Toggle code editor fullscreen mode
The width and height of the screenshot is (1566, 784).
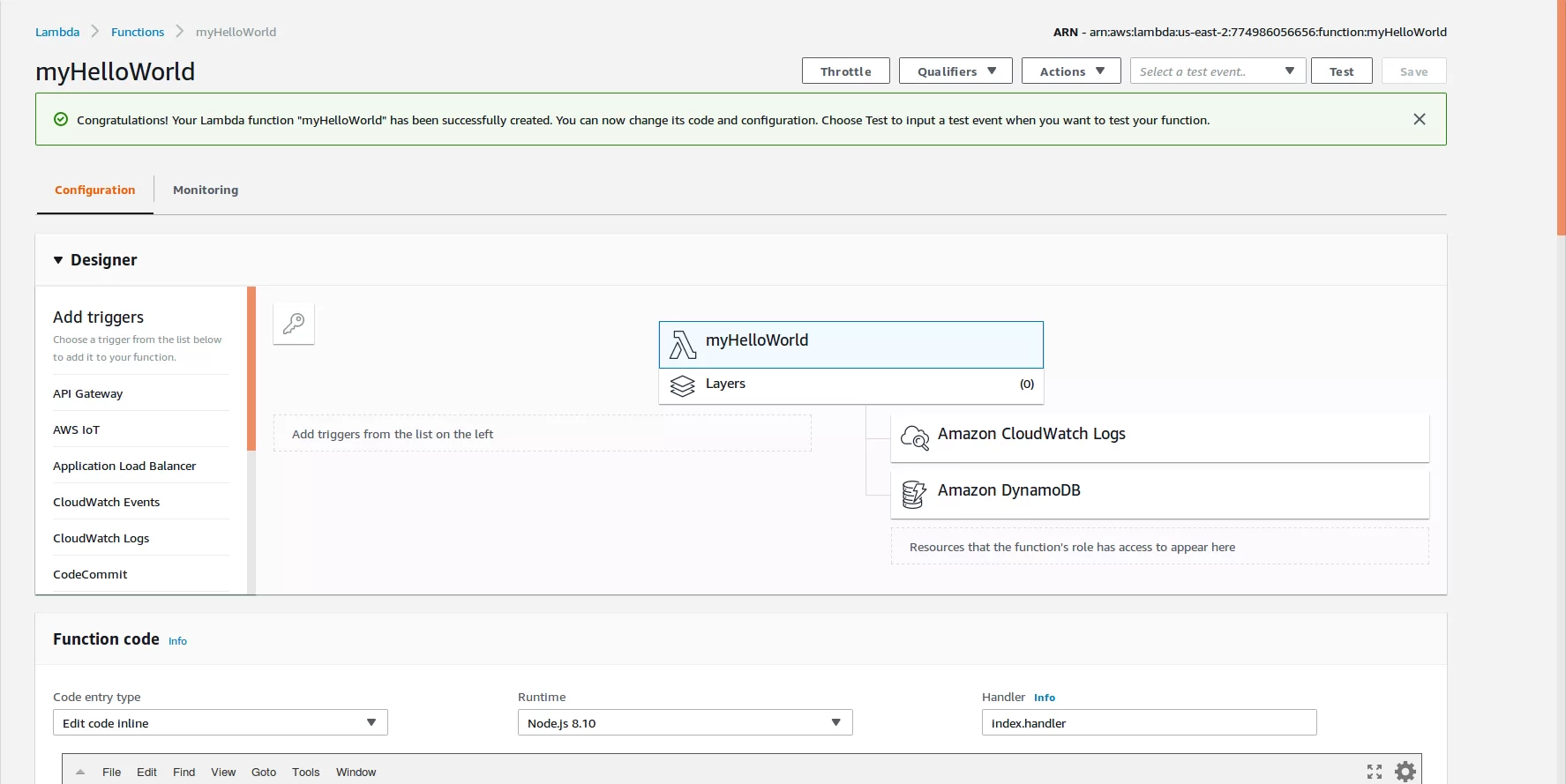click(1374, 772)
